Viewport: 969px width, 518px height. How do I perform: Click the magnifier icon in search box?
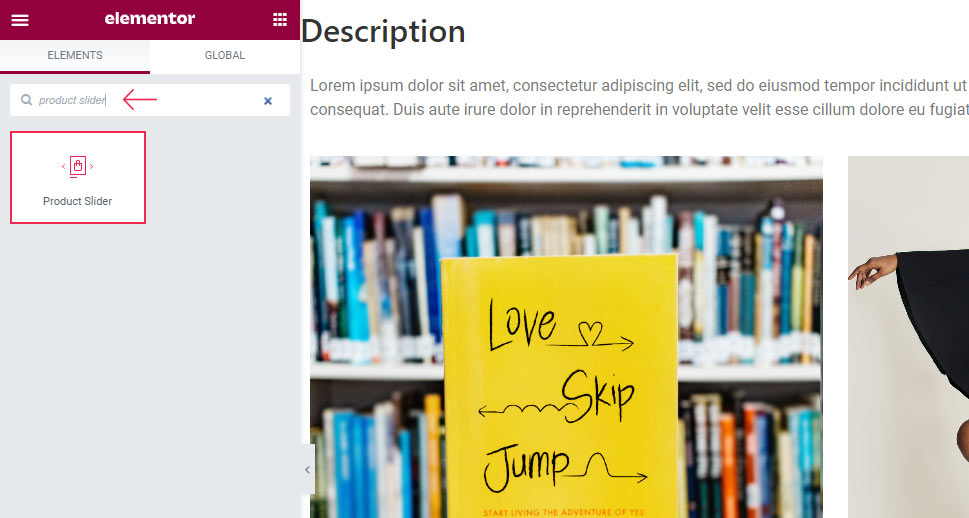(x=27, y=101)
